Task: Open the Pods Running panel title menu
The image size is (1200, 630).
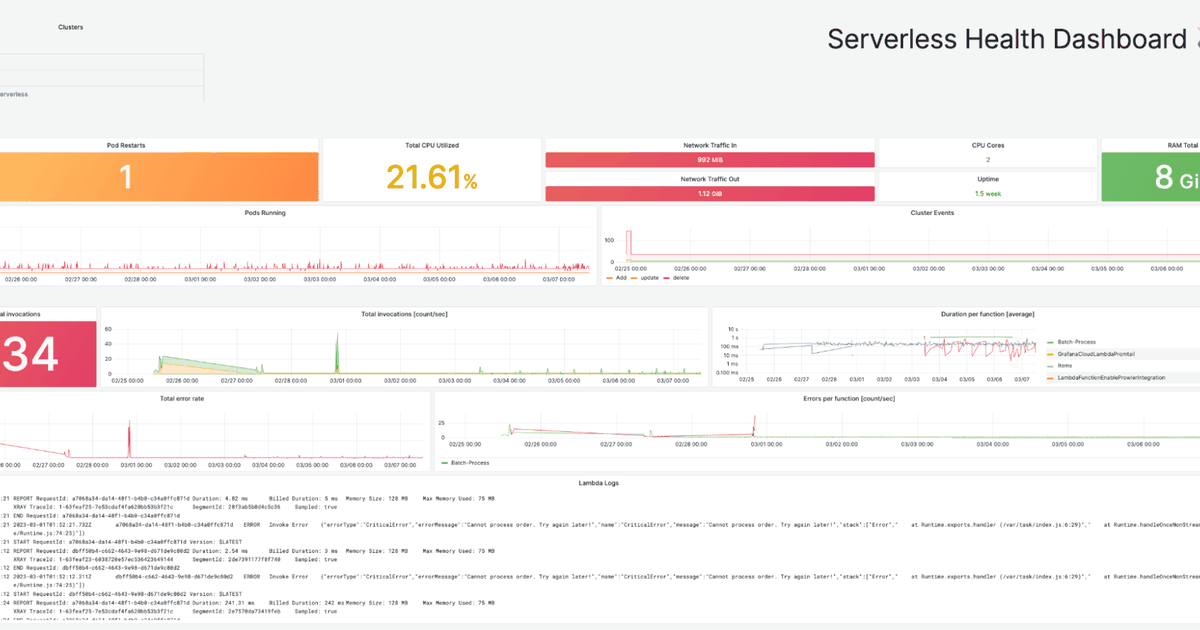Action: click(264, 213)
